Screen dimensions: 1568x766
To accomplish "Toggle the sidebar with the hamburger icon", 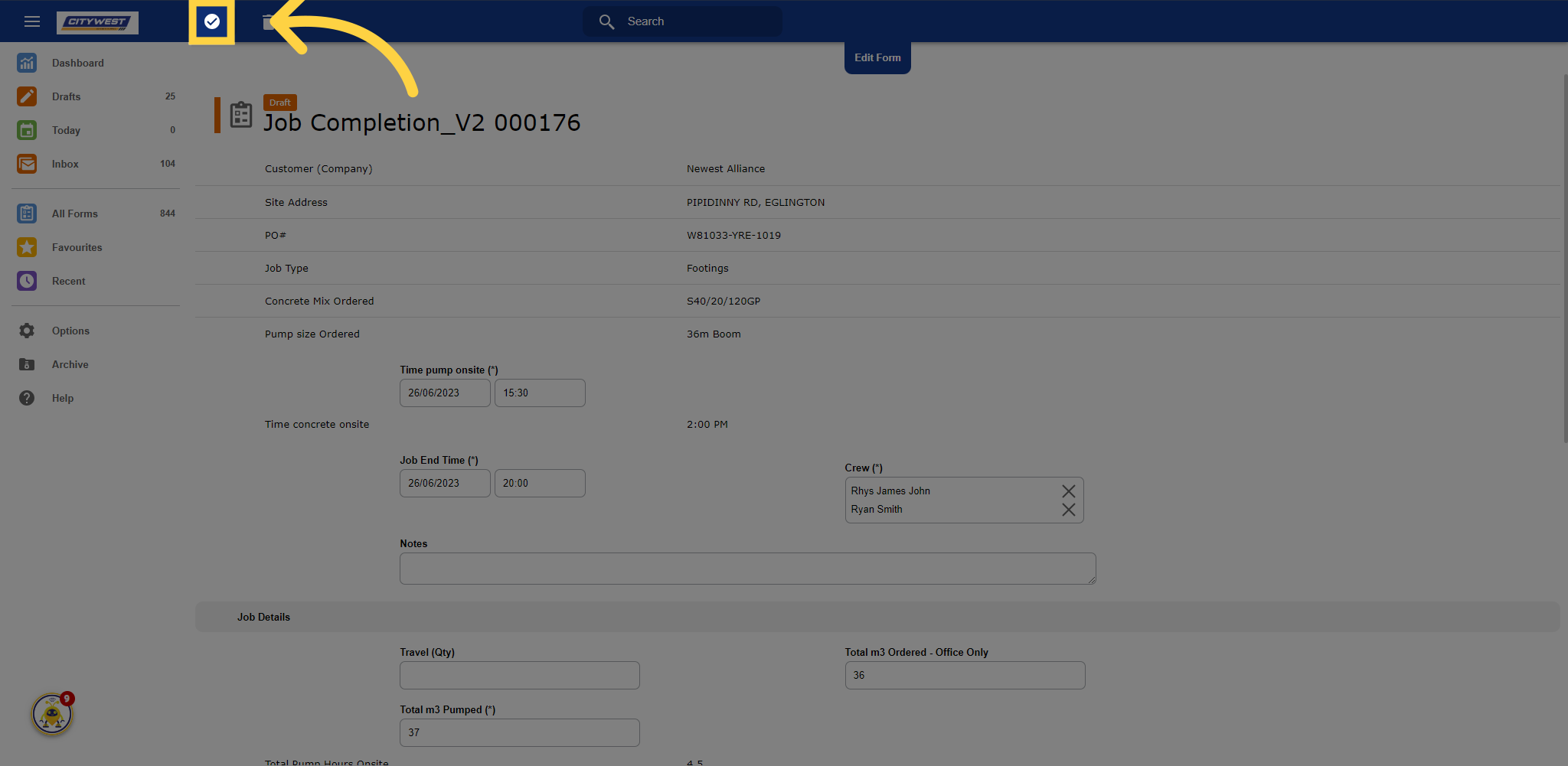I will coord(31,21).
